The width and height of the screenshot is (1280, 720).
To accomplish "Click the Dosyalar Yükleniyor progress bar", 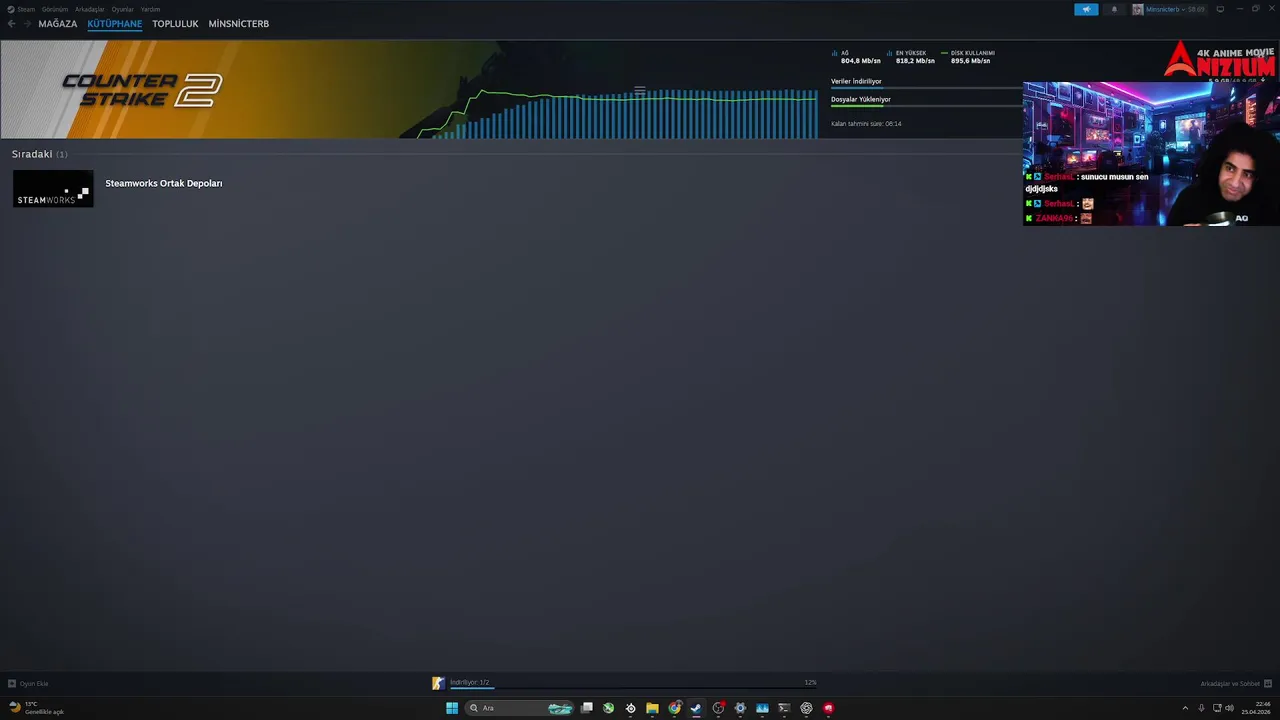I will [x=927, y=106].
